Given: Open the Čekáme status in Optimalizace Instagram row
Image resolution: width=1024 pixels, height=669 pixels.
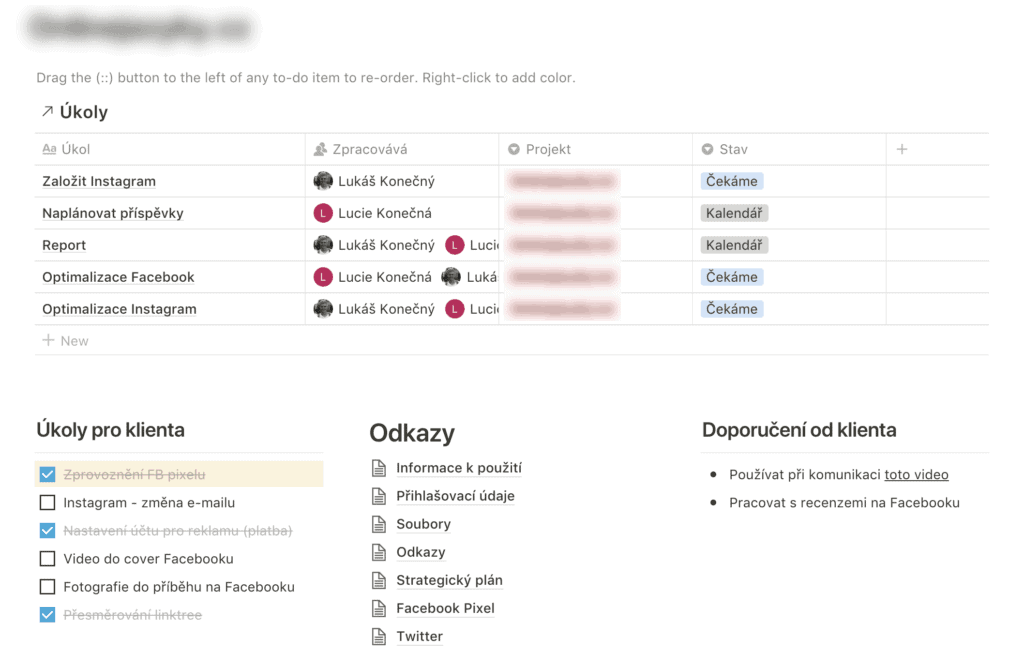Looking at the screenshot, I should pyautogui.click(x=730, y=309).
